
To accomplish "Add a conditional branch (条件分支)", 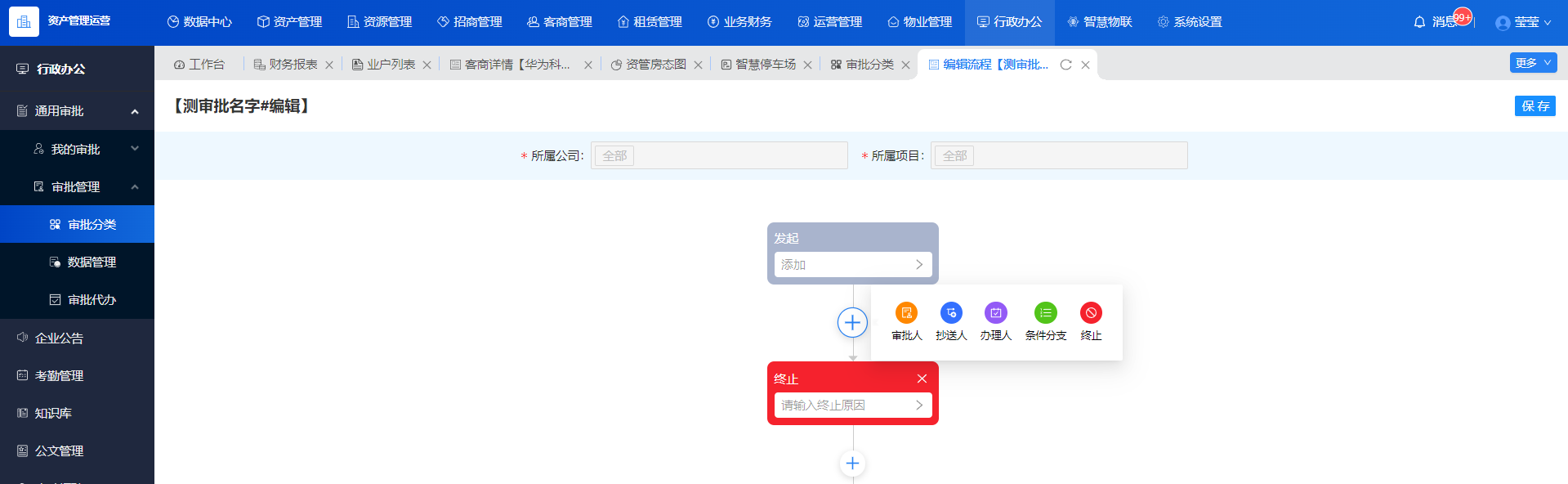I will (1046, 322).
